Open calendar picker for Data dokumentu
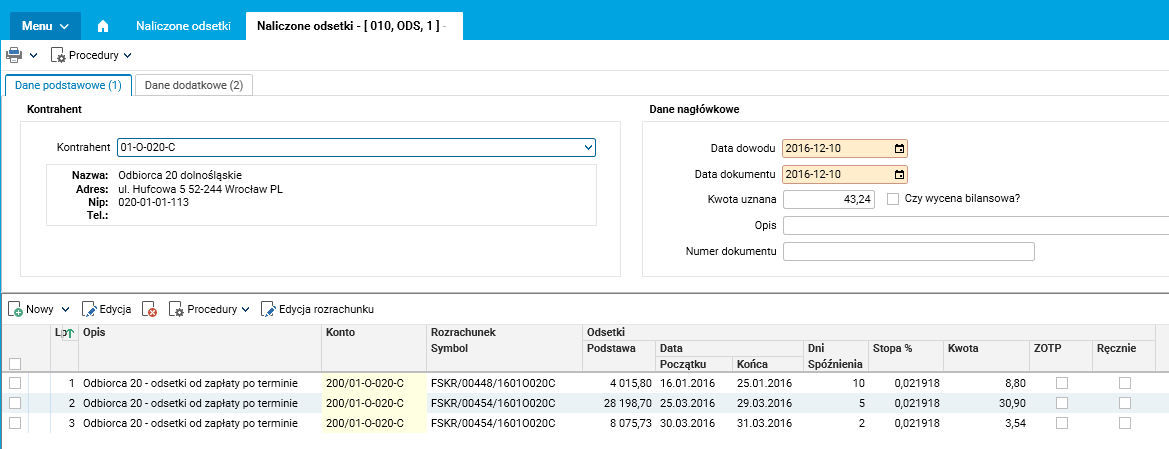1169x449 pixels. [899, 175]
